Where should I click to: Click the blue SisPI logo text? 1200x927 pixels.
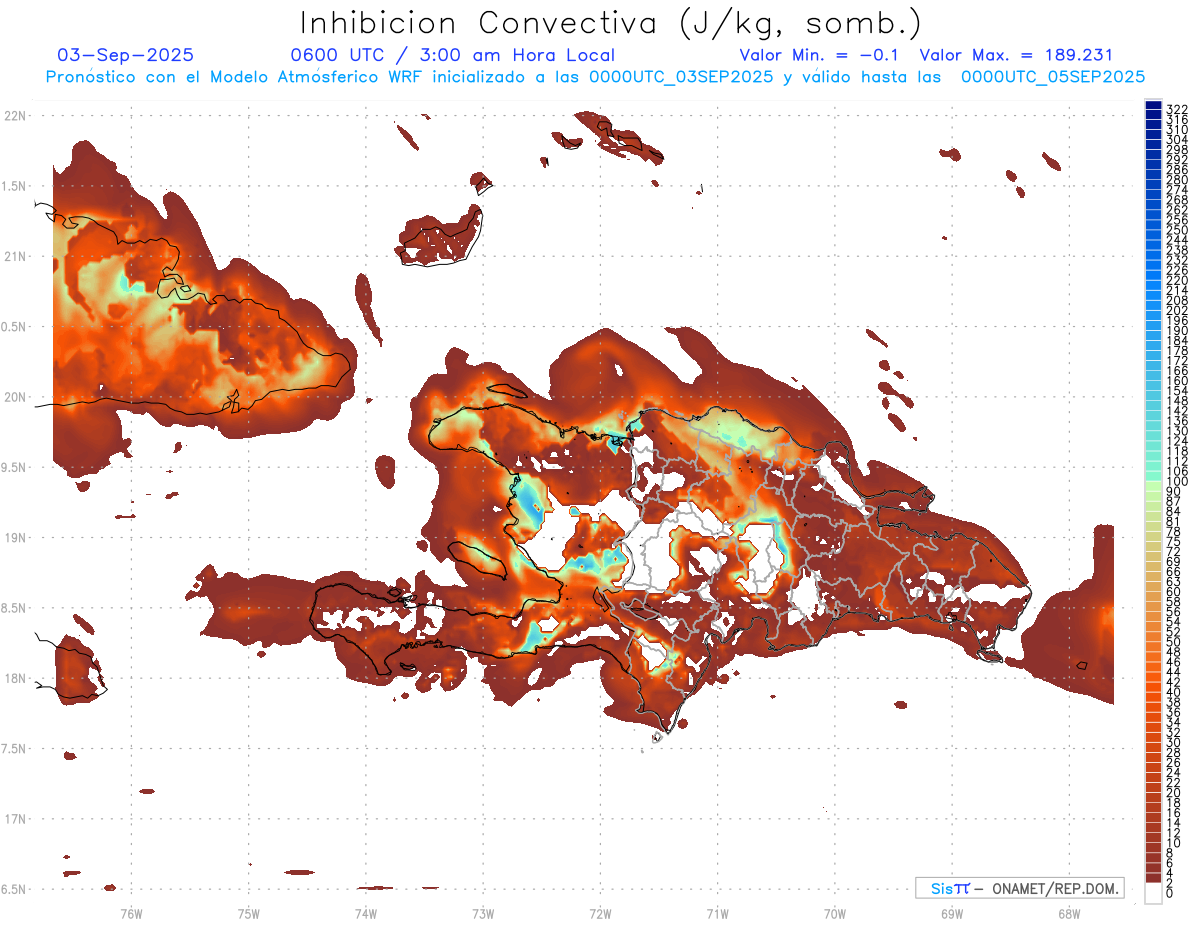coord(950,888)
